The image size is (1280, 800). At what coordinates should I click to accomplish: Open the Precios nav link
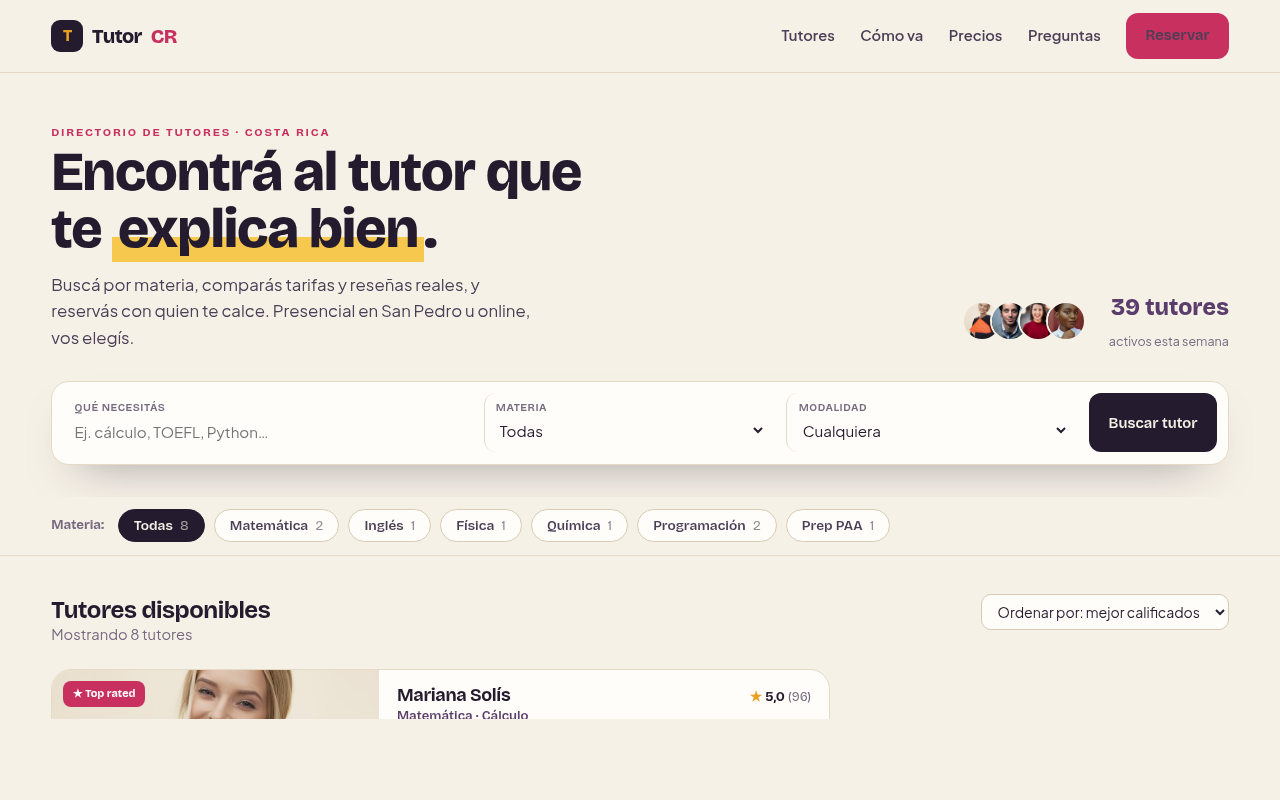click(x=975, y=36)
